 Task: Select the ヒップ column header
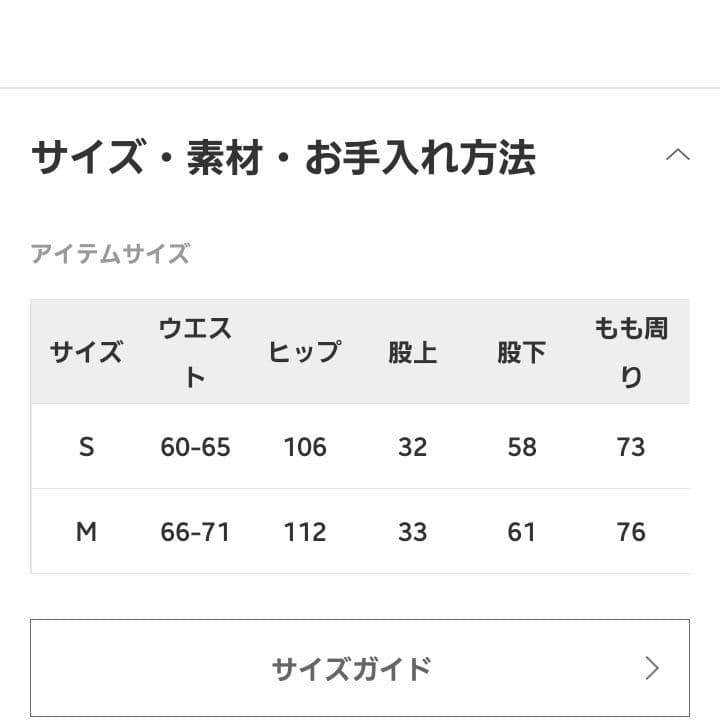304,352
